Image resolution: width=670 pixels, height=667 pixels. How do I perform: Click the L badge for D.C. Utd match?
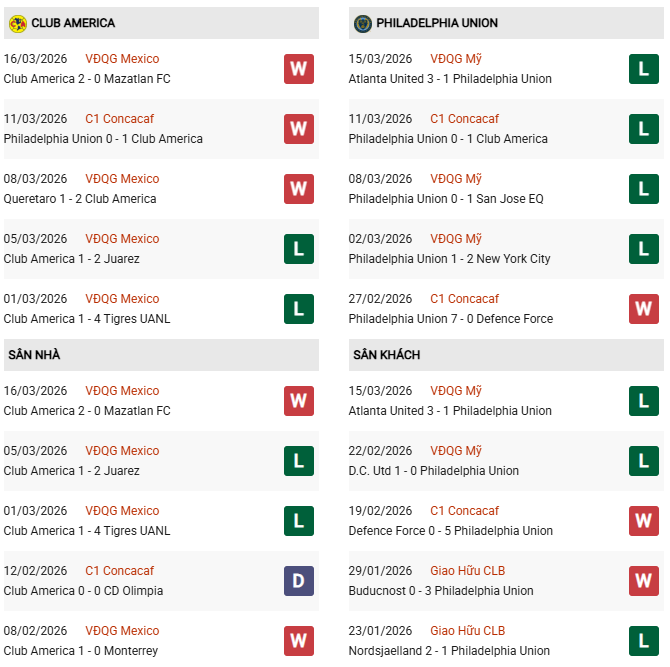click(x=643, y=461)
